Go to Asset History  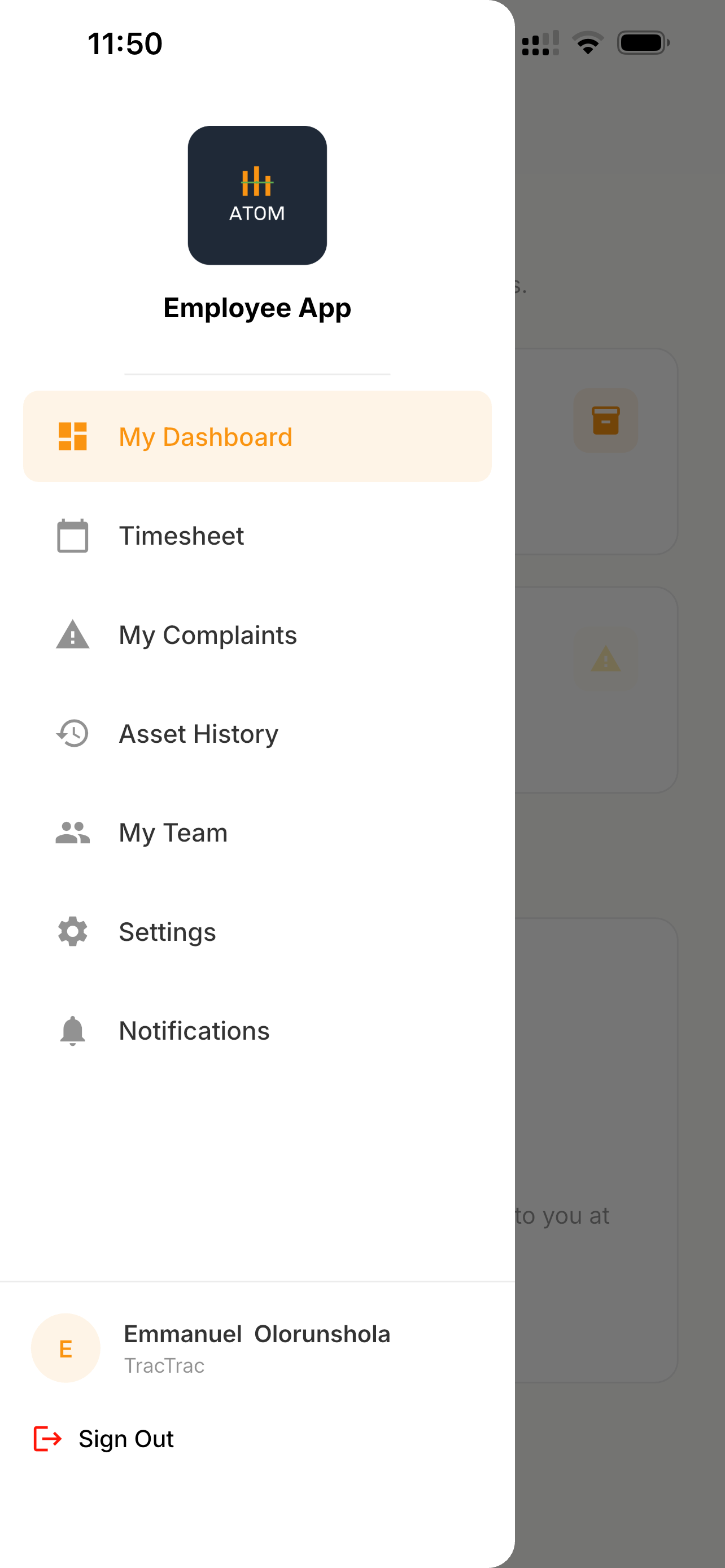click(257, 733)
